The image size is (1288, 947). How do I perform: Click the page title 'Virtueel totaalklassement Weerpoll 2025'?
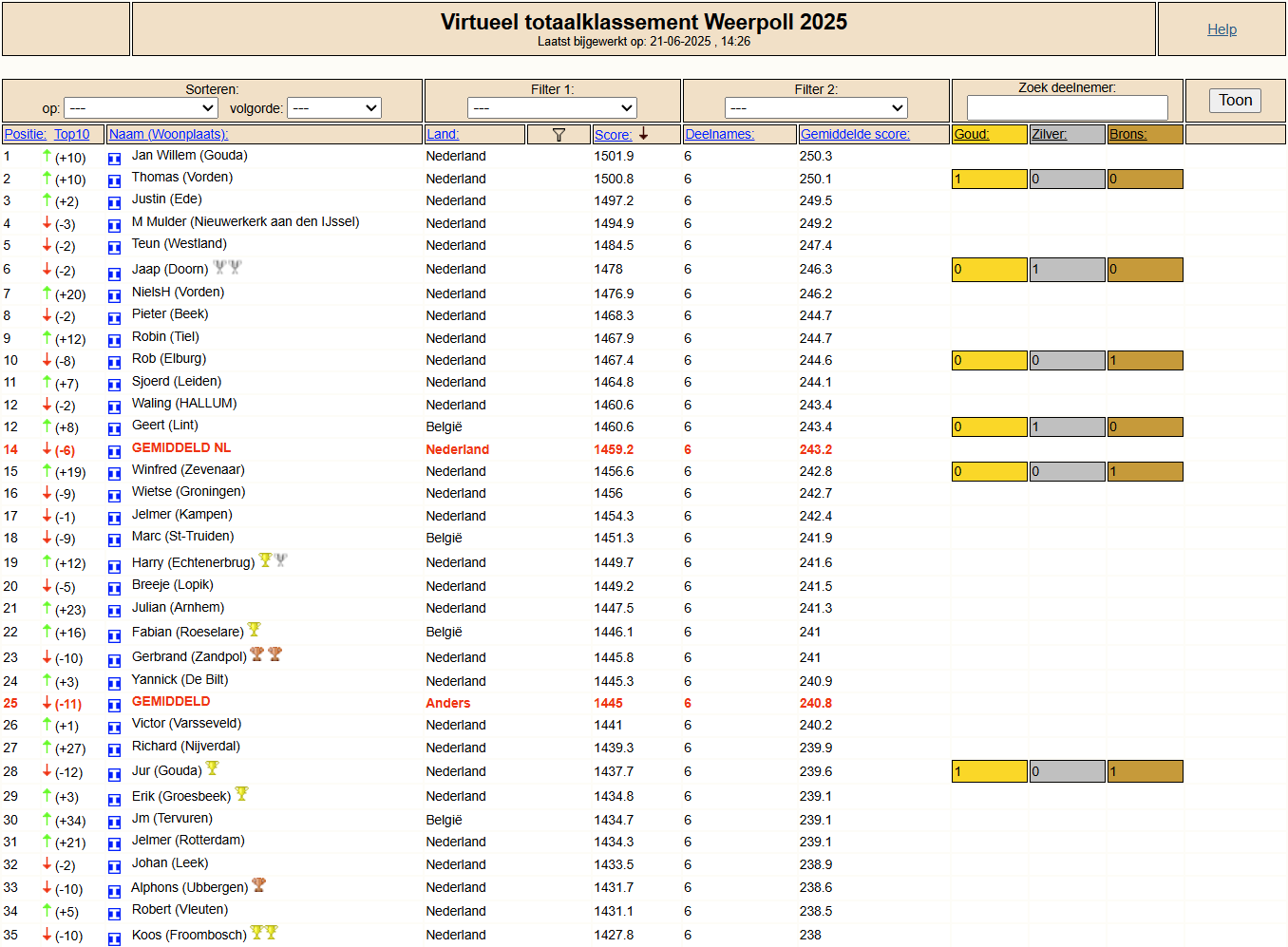644,22
